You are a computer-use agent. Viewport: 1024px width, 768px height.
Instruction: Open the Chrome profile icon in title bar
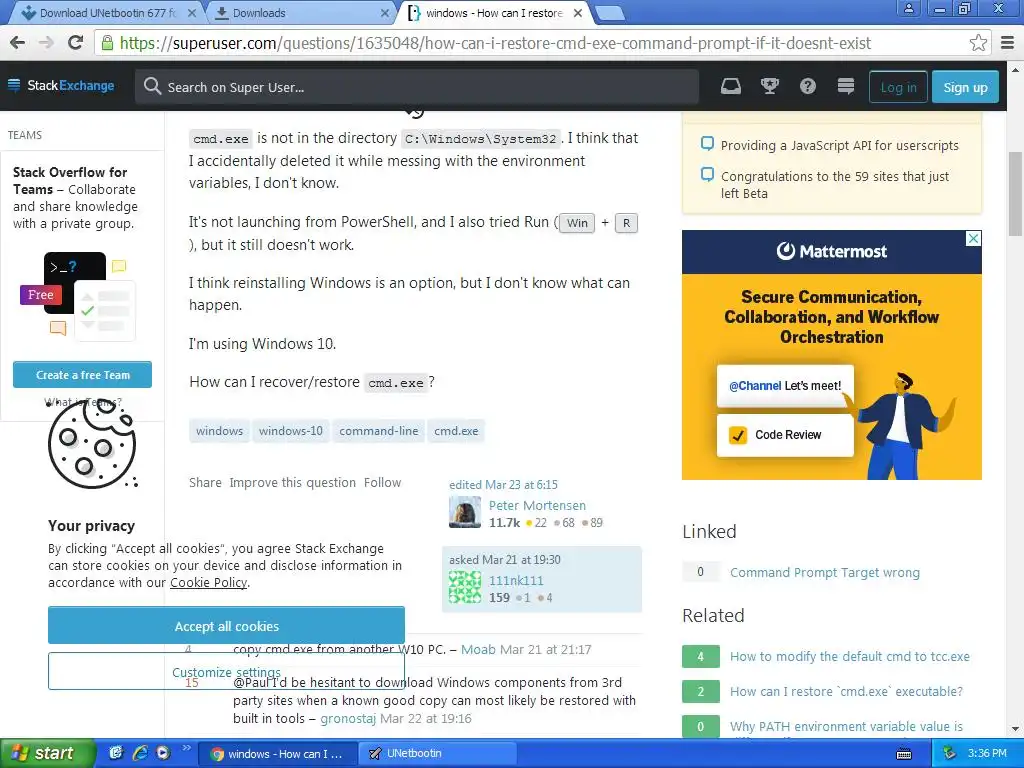(908, 8)
